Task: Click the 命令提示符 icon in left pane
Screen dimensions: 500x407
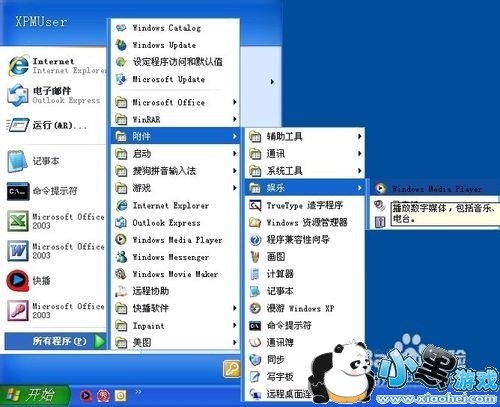Action: (18, 191)
